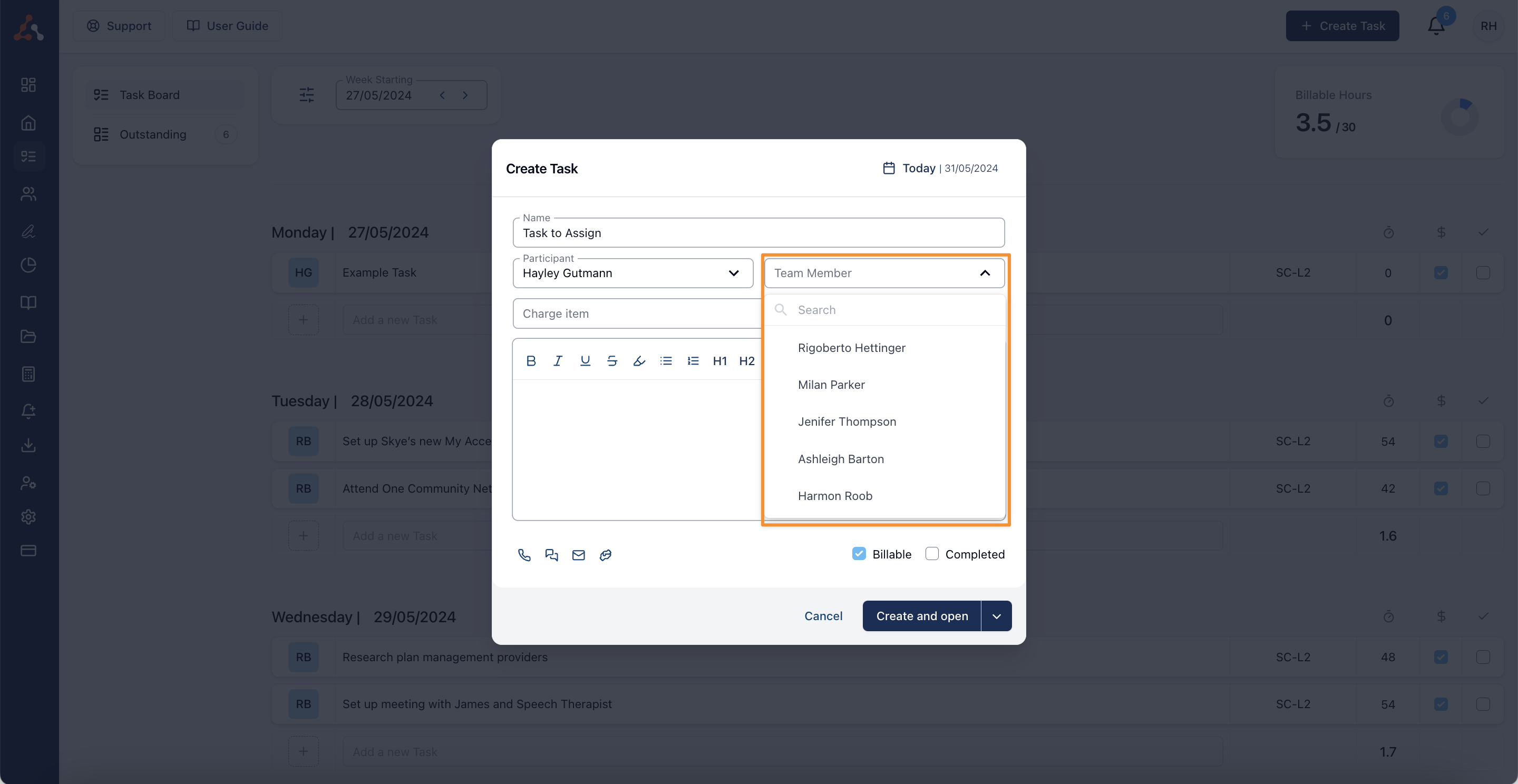
Task: Toggle billable on the Attend One Community row
Action: 1441,488
